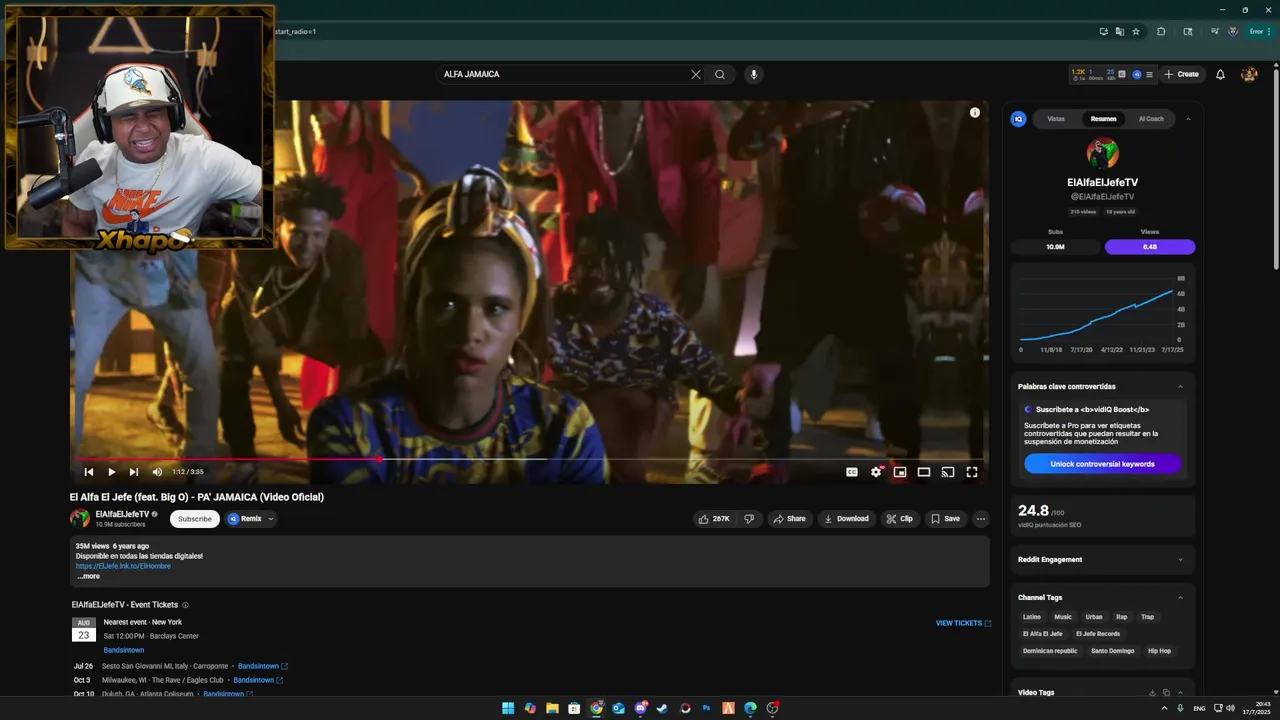This screenshot has height=720, width=1280.
Task: Click Unlock controversial keywords button
Action: (x=1102, y=464)
